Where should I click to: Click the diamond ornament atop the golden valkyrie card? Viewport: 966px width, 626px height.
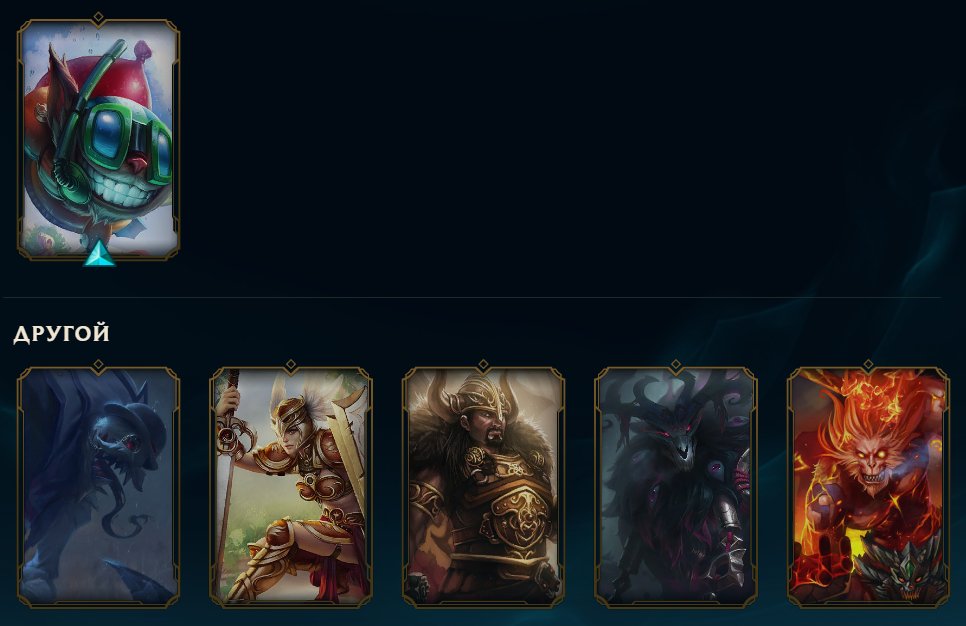click(x=291, y=365)
